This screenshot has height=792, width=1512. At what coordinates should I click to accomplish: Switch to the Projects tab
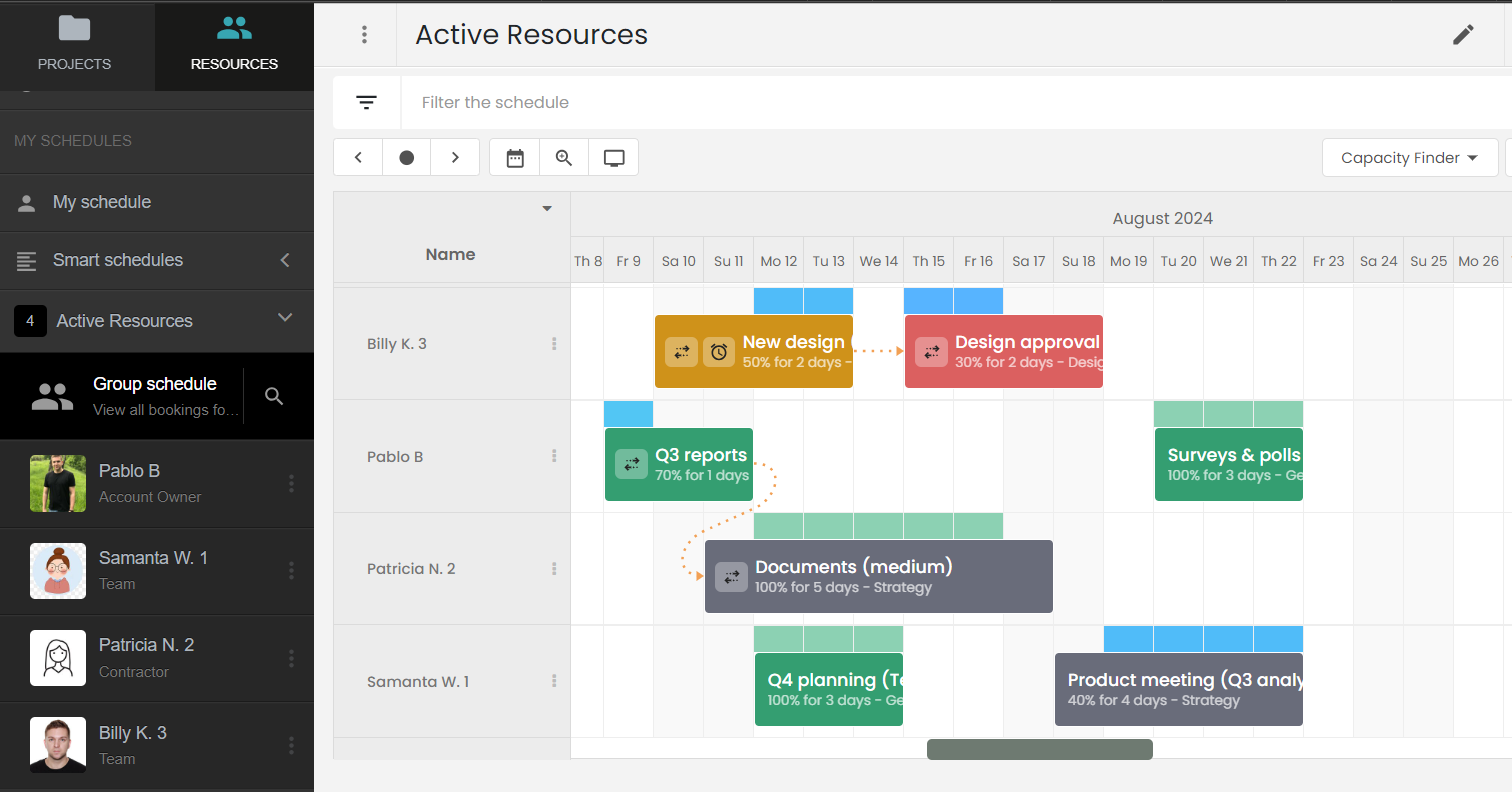click(x=75, y=45)
